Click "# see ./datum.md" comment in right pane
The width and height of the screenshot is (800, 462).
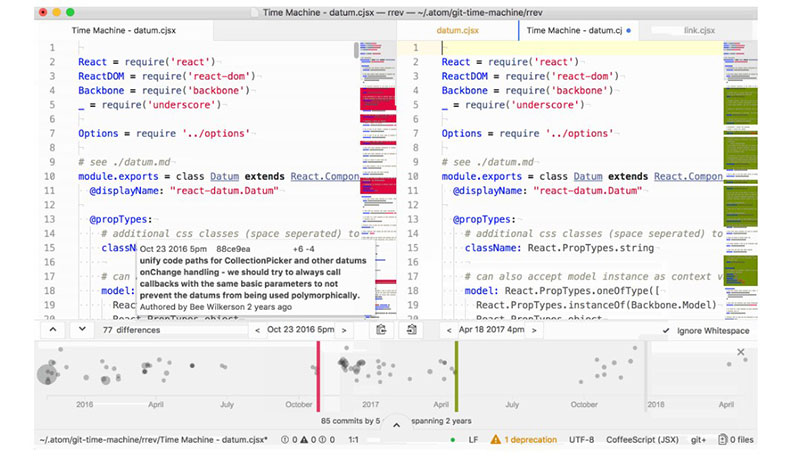[x=487, y=162]
